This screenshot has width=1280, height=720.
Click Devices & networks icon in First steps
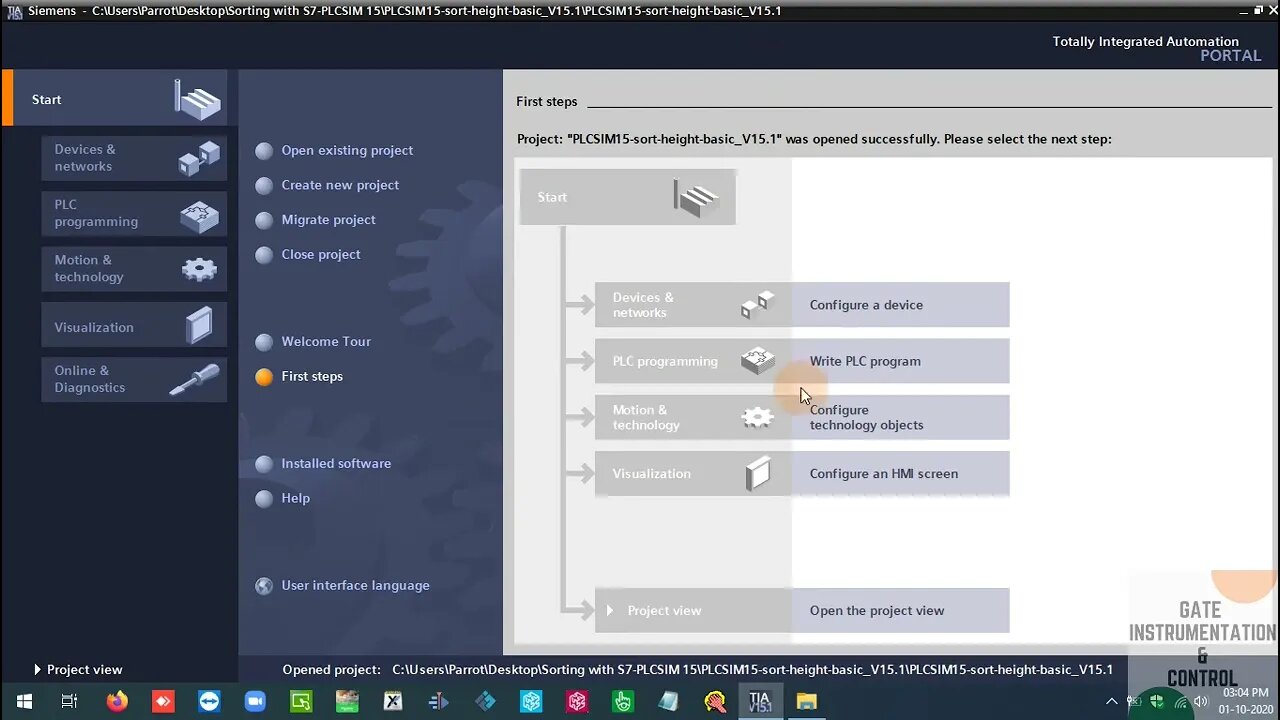[758, 305]
